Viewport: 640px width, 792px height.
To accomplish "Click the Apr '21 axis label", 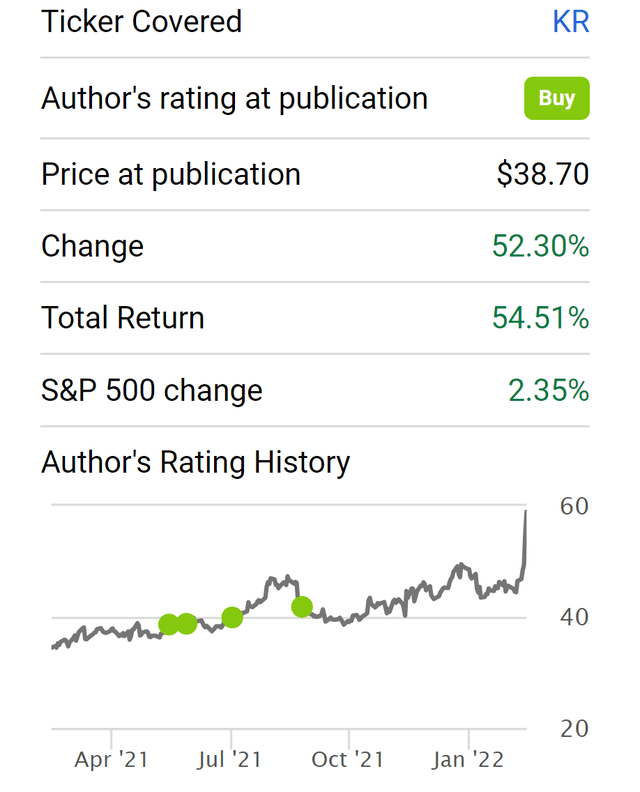I will point(111,760).
